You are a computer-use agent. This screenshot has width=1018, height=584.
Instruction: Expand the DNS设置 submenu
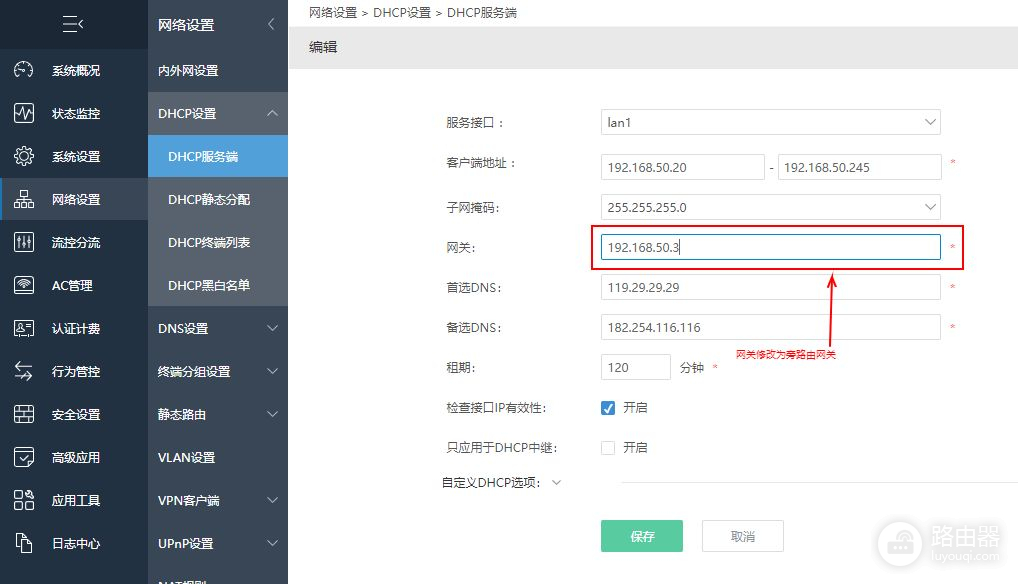click(217, 329)
